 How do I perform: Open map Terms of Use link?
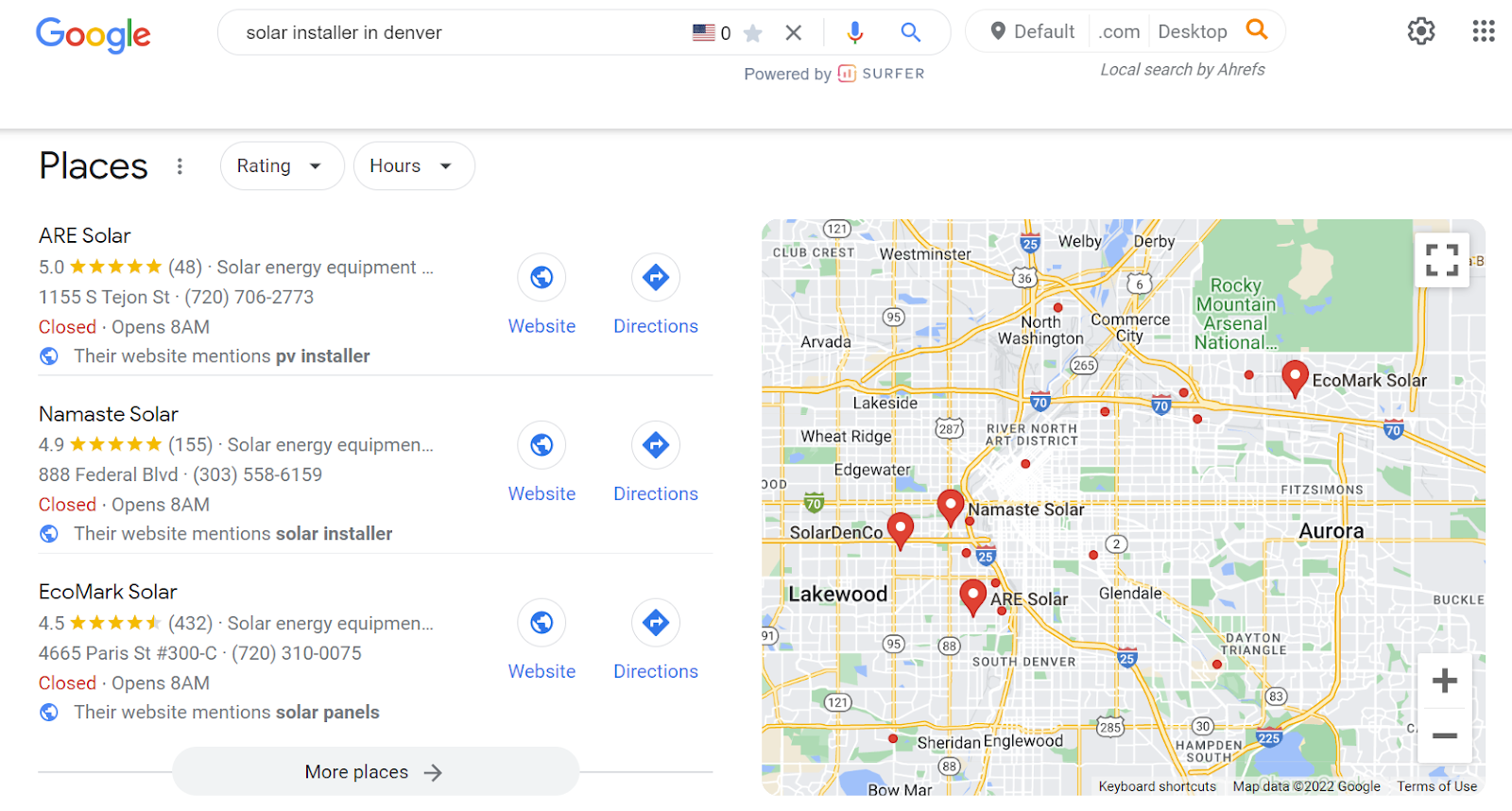pyautogui.click(x=1436, y=786)
